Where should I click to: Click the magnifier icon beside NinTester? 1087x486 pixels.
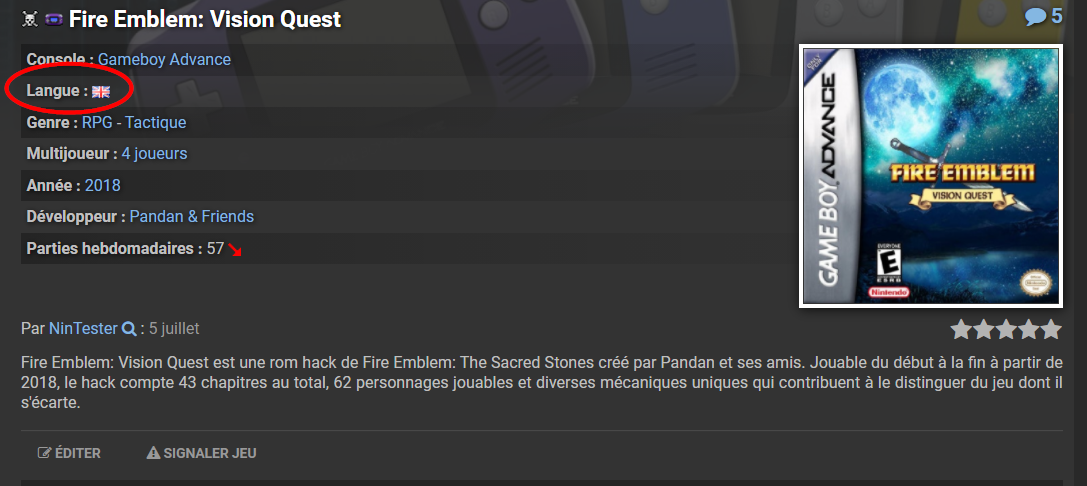(128, 328)
